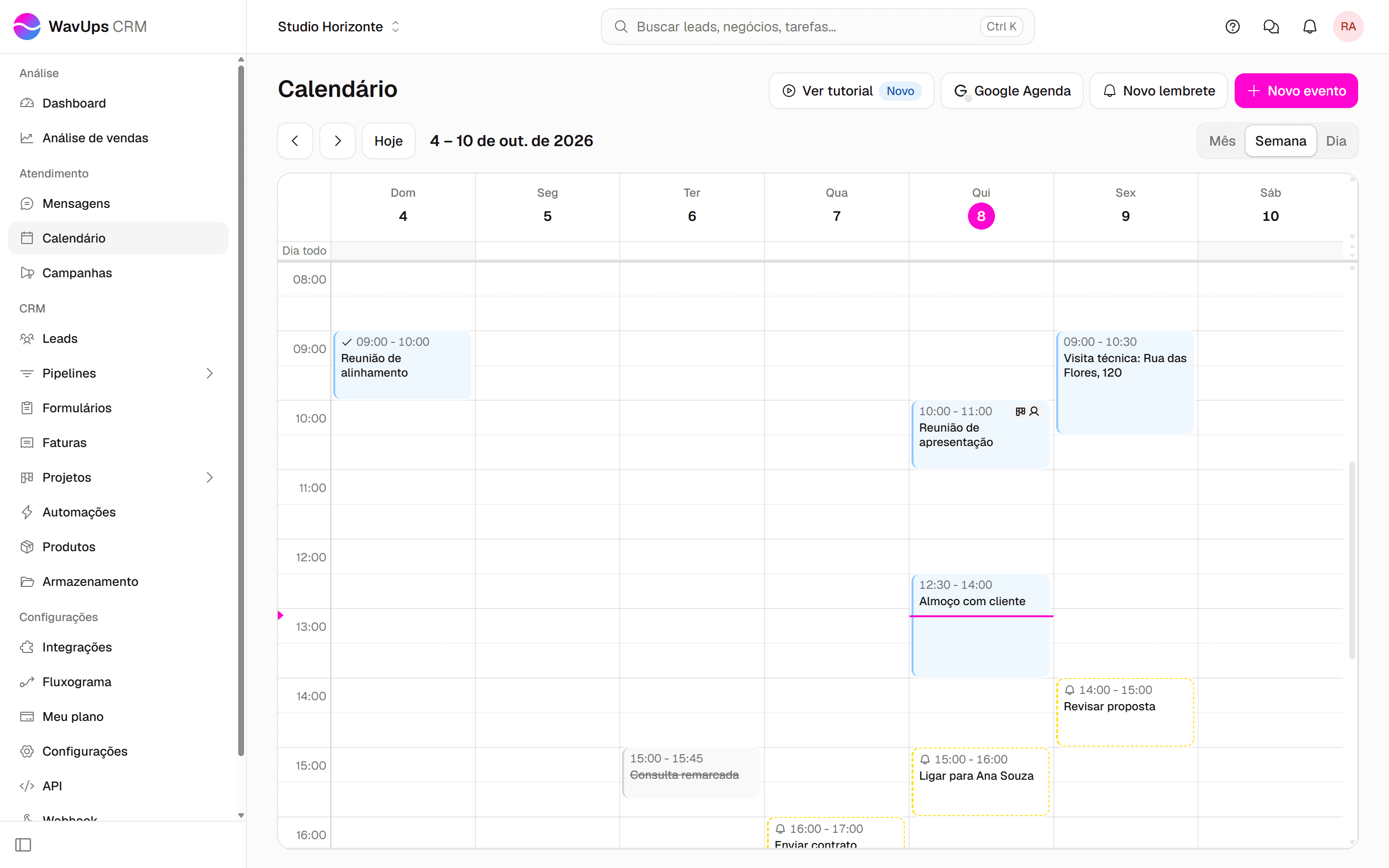
Task: Click the Sáb 10 day header
Action: point(1270,207)
